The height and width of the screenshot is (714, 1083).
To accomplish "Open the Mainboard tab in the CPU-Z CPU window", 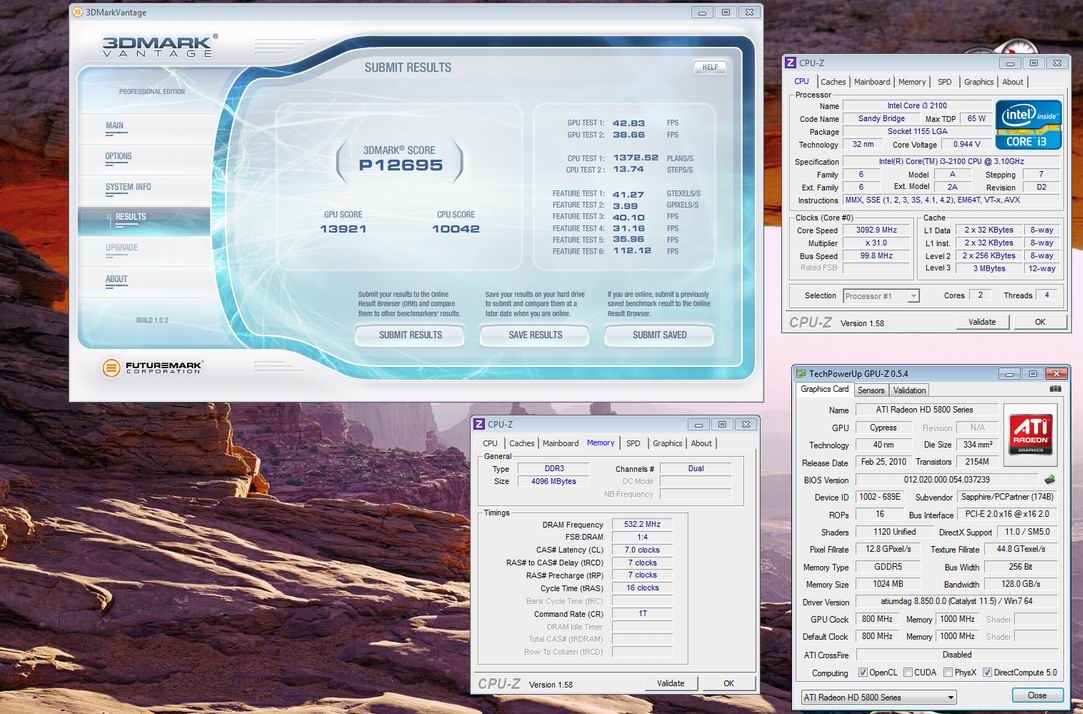I will pos(872,81).
